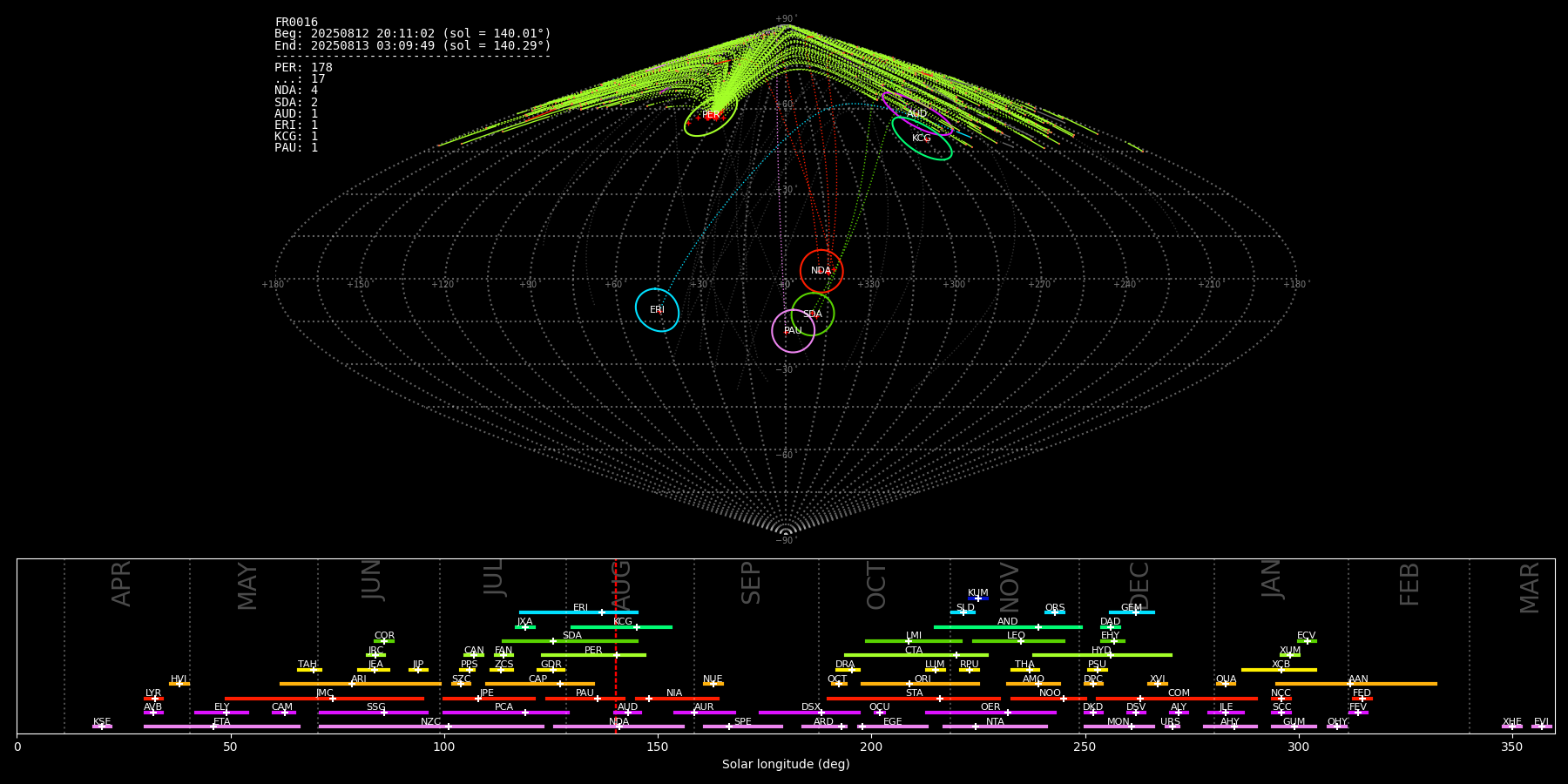Click the AAN shower bar in timeline
Screen dimensions: 1568x784
(1356, 684)
